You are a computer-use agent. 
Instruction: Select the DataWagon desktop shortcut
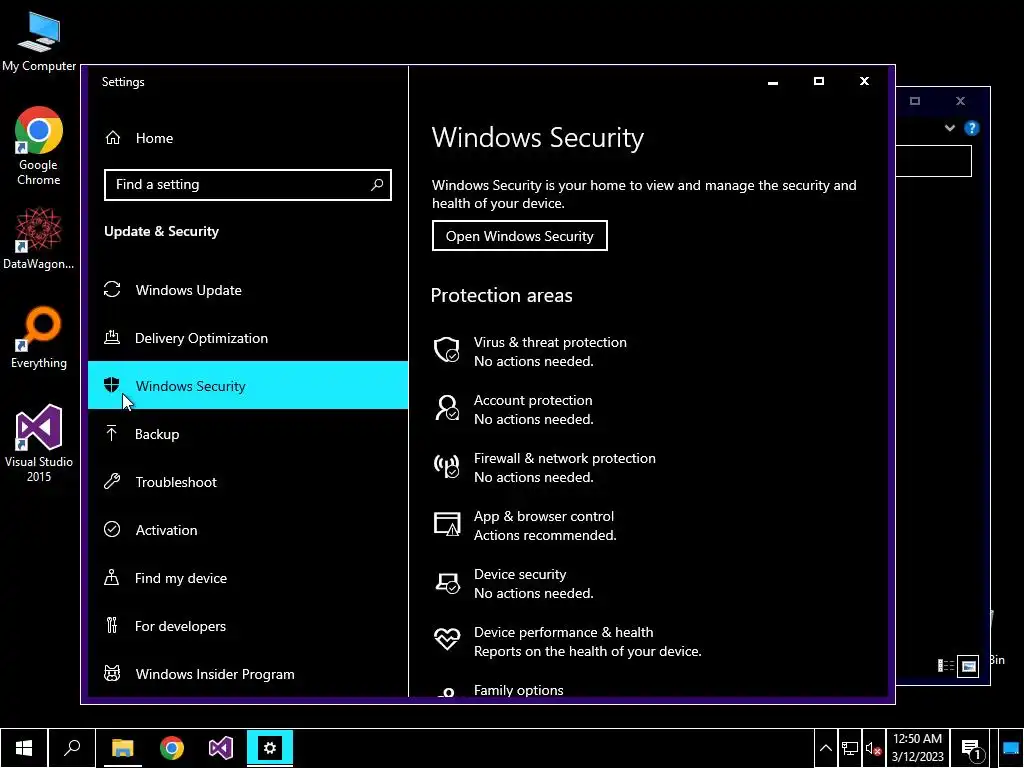click(x=39, y=238)
